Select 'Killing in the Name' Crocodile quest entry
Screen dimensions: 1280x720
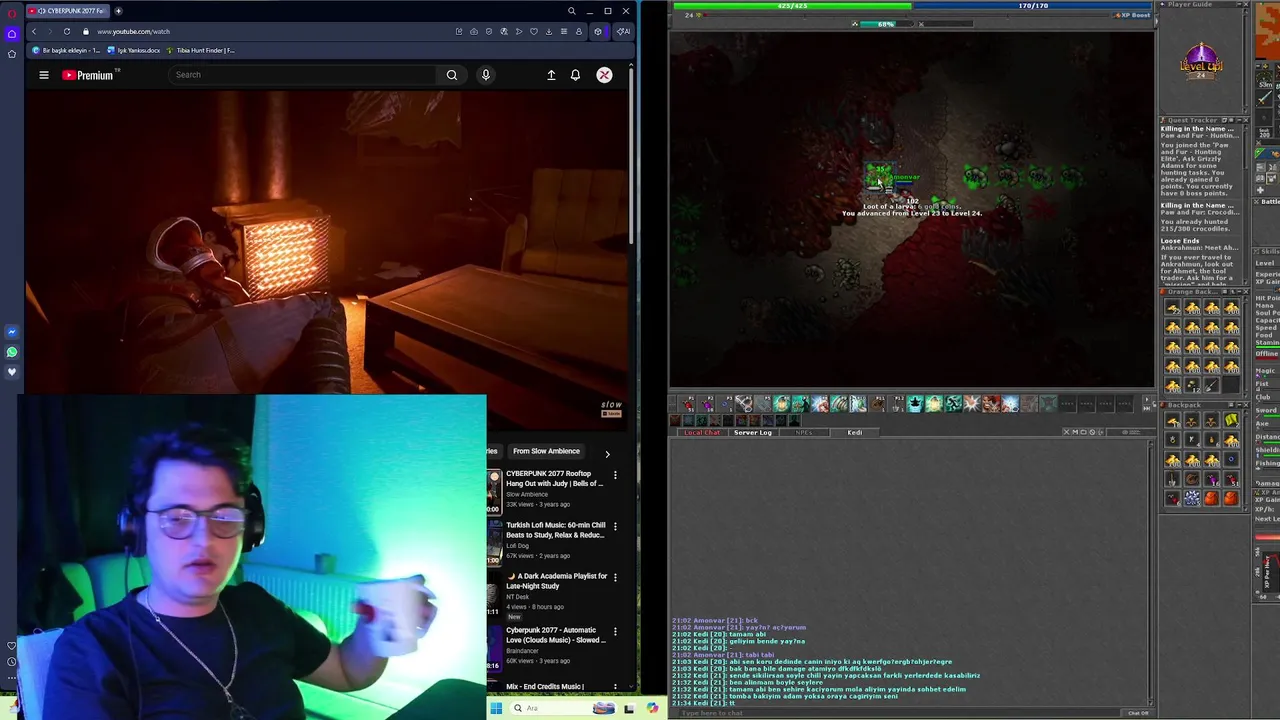pos(1199,219)
